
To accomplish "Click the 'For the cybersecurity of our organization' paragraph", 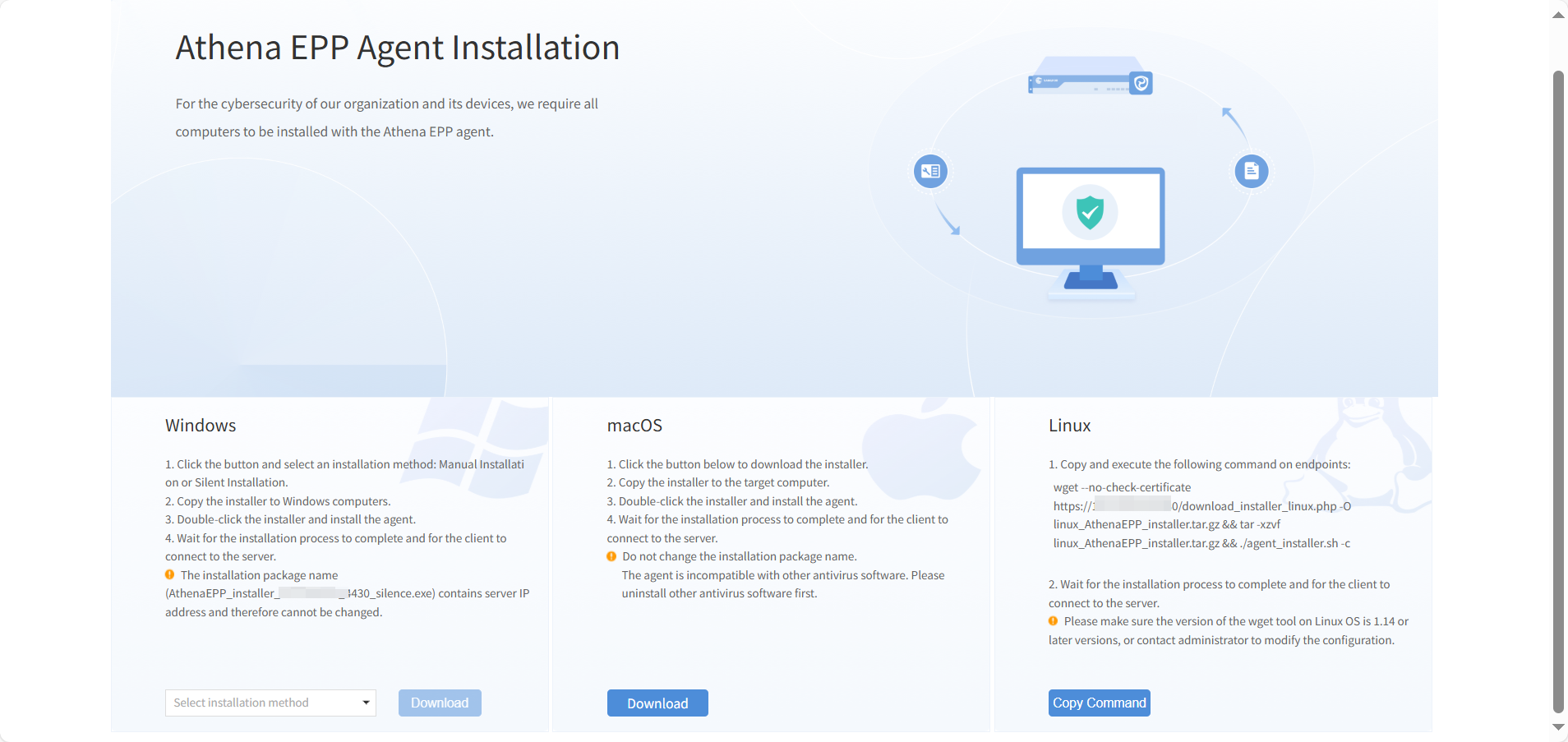I will 386,118.
